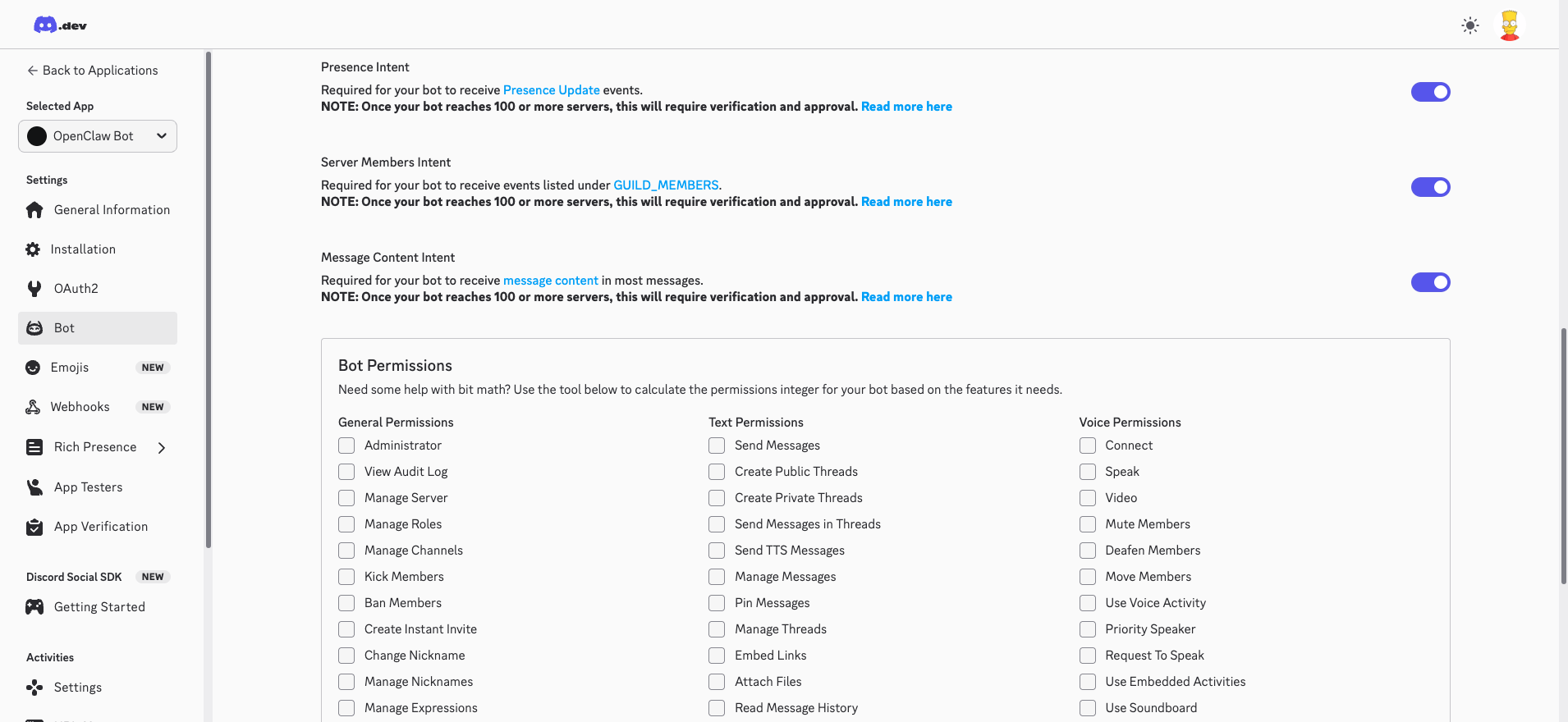
Task: Go Back to Applications
Action: coord(92,71)
